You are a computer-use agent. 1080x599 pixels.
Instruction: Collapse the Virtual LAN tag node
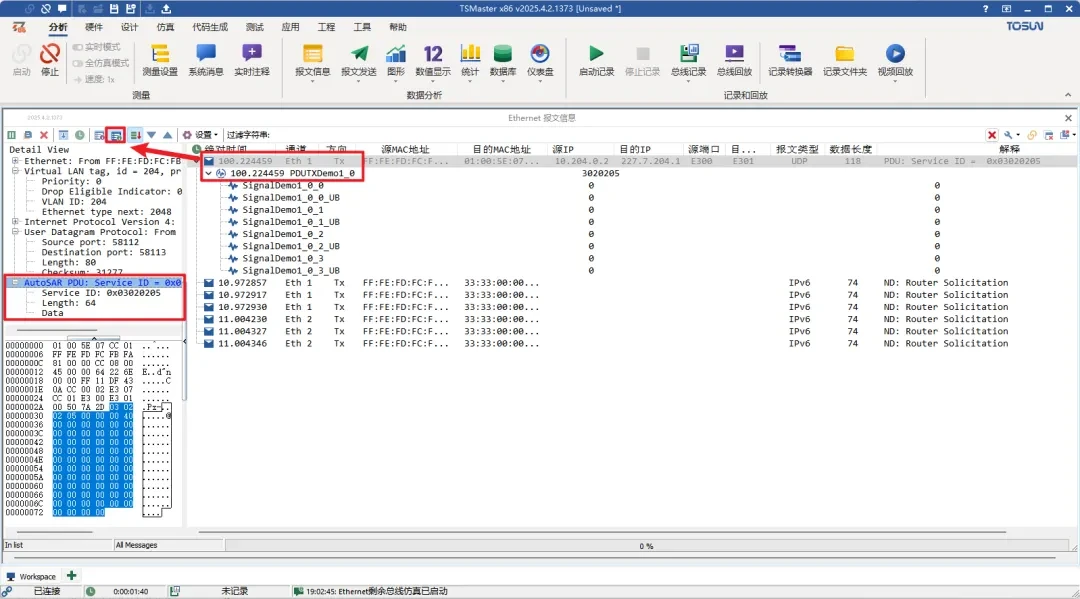pyautogui.click(x=16, y=171)
